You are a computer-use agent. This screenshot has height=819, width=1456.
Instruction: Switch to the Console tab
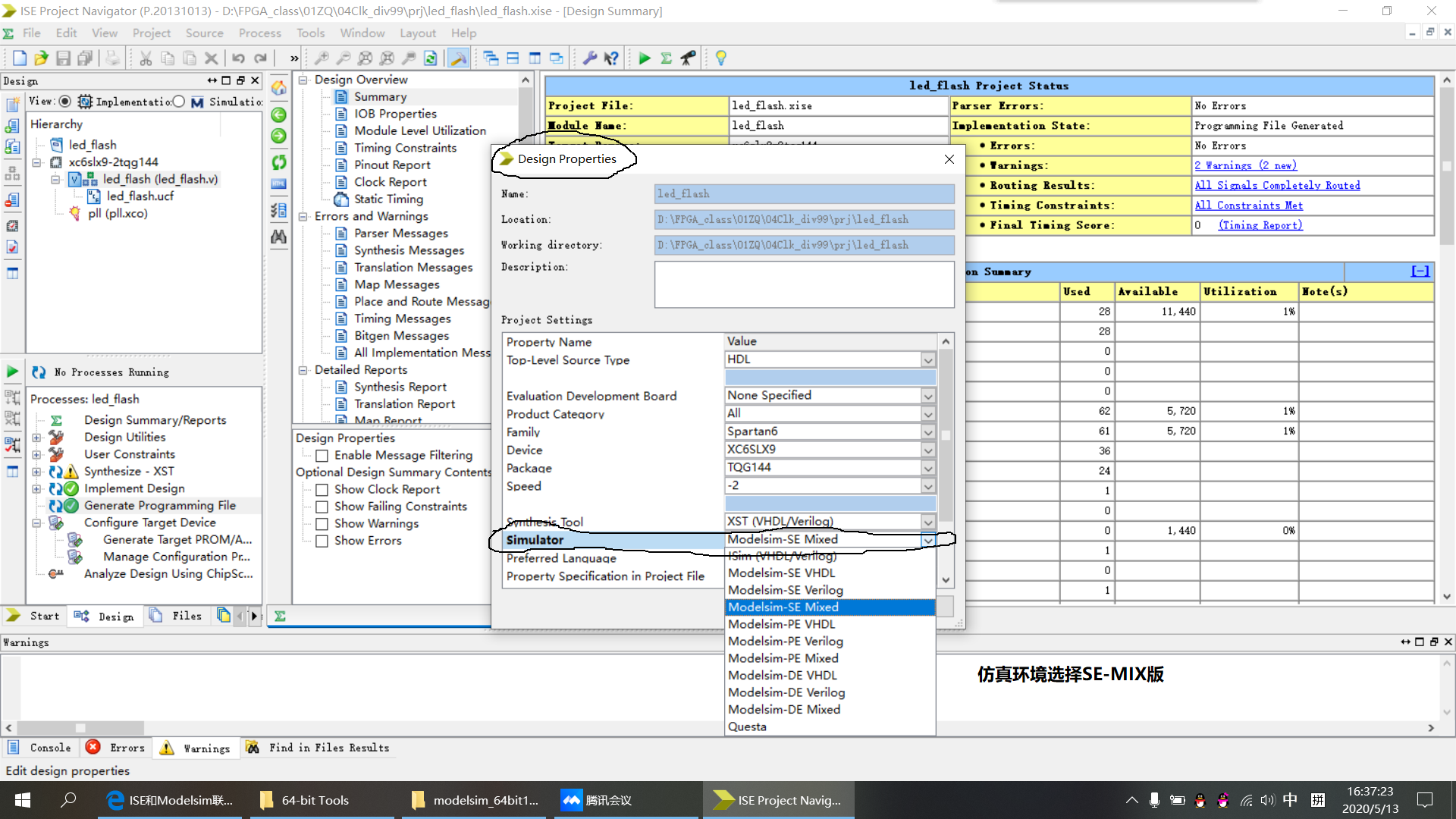39,748
